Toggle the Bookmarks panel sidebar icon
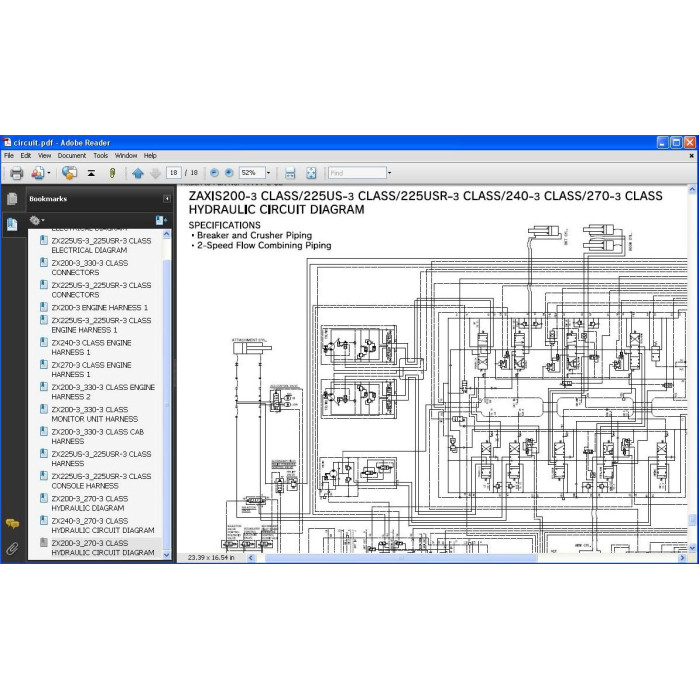 tap(12, 224)
